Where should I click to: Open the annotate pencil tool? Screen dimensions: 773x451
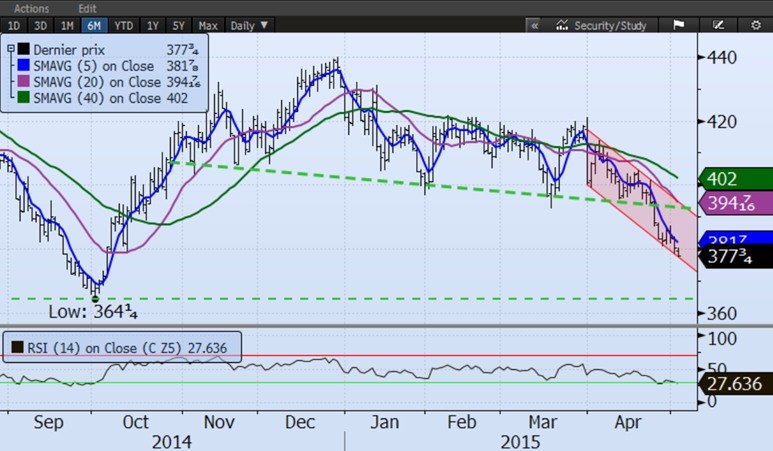(x=718, y=25)
